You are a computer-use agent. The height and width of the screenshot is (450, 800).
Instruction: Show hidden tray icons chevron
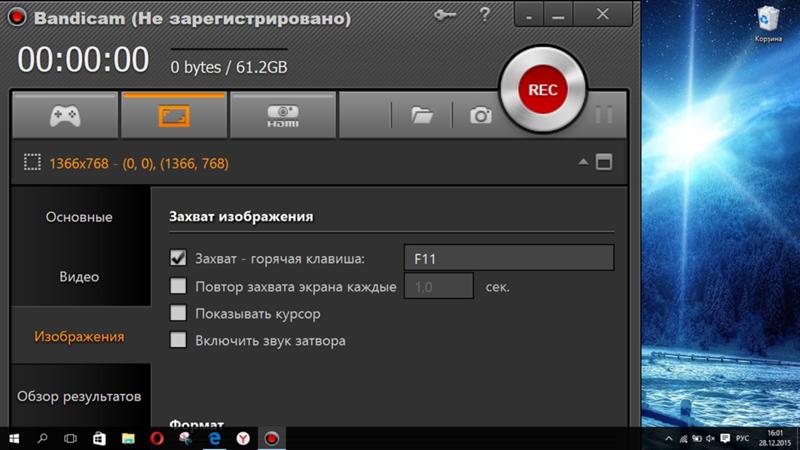point(669,439)
